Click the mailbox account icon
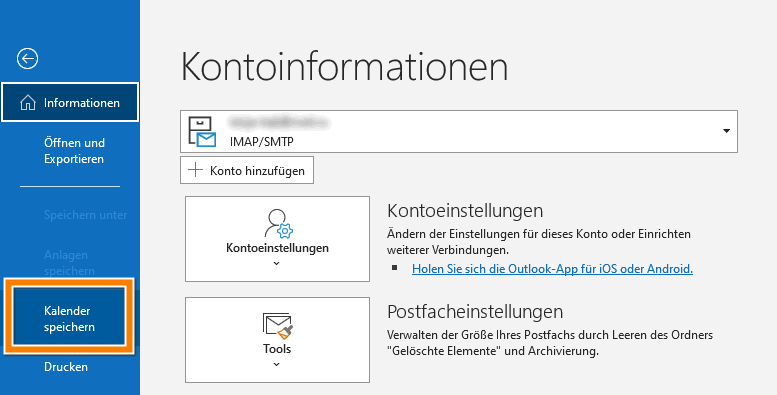Image resolution: width=777 pixels, height=395 pixels. [x=202, y=132]
